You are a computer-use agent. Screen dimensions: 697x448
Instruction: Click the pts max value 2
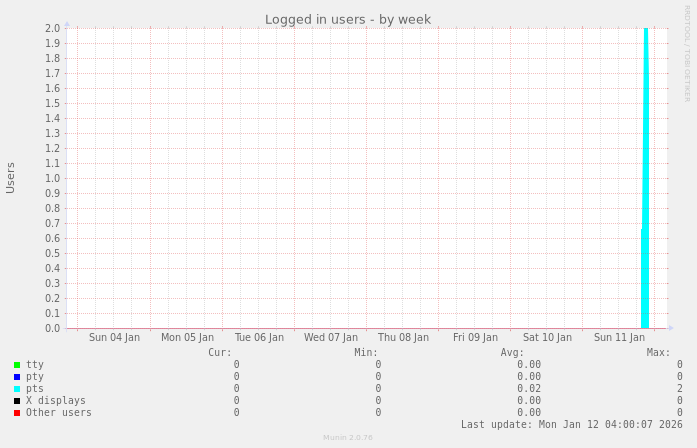point(680,388)
